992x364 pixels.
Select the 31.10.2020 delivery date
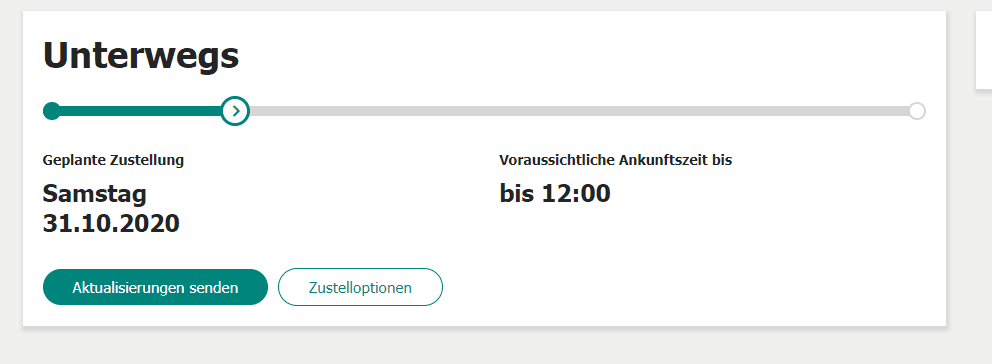coord(111,223)
